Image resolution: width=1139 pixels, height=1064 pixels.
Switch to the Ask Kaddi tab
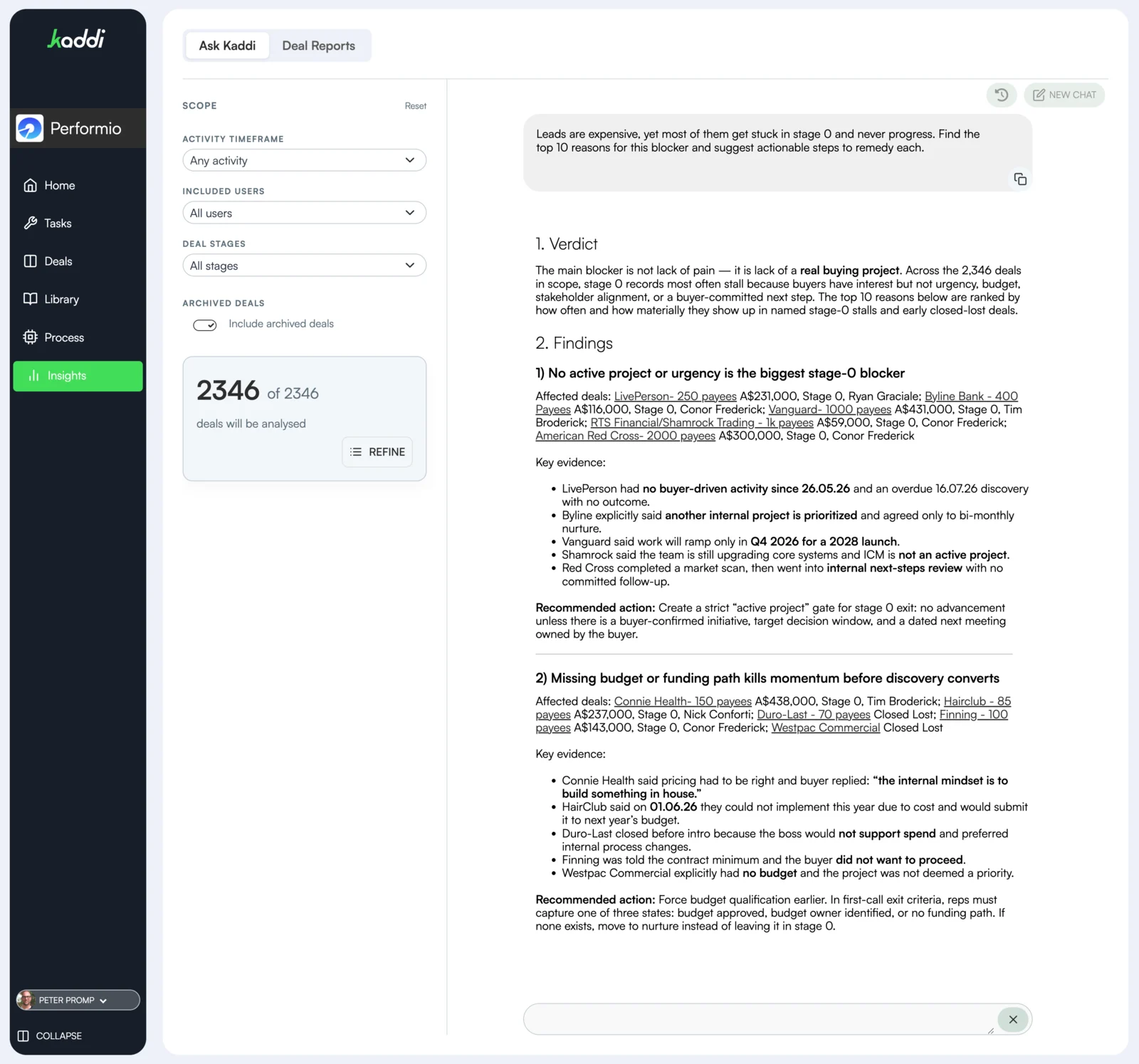click(x=227, y=46)
